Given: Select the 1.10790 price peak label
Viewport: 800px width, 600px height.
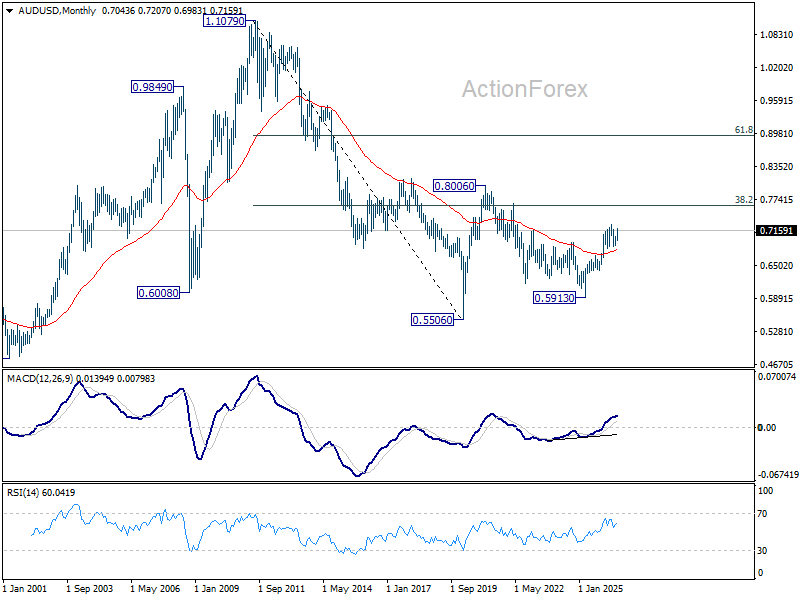Looking at the screenshot, I should point(224,21).
